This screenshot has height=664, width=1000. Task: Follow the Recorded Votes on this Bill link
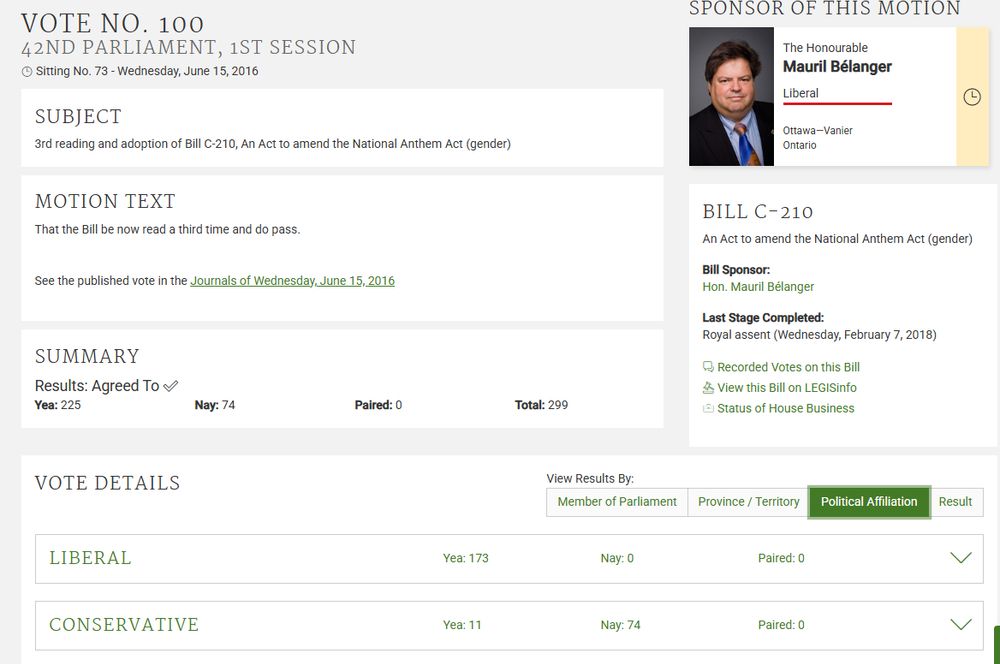[x=788, y=367]
